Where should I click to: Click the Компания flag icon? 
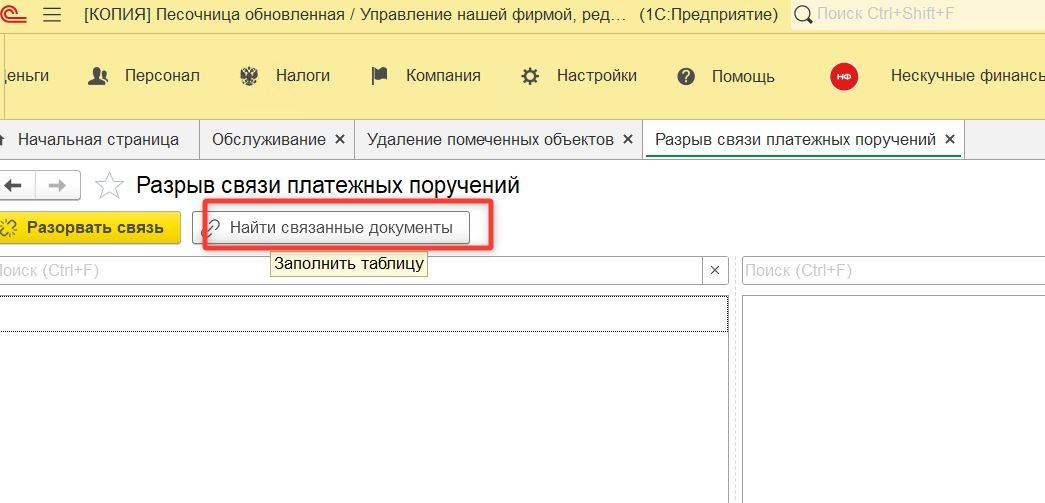click(379, 76)
